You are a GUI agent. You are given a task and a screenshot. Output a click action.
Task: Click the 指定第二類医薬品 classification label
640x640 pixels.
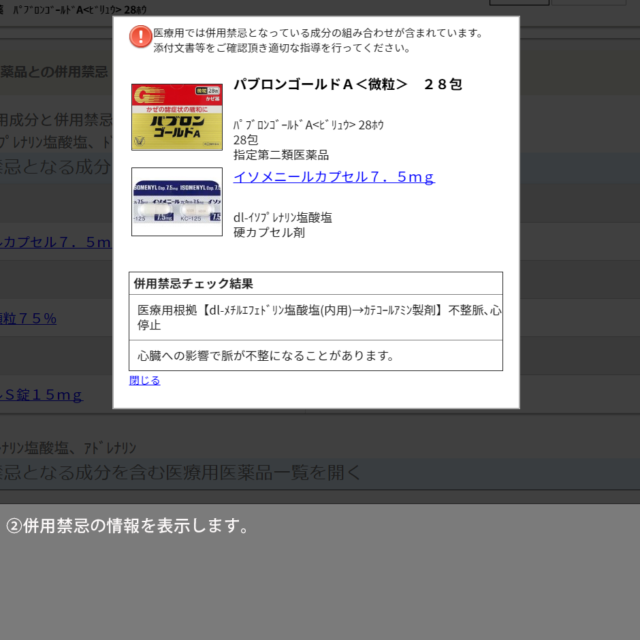pos(281,155)
